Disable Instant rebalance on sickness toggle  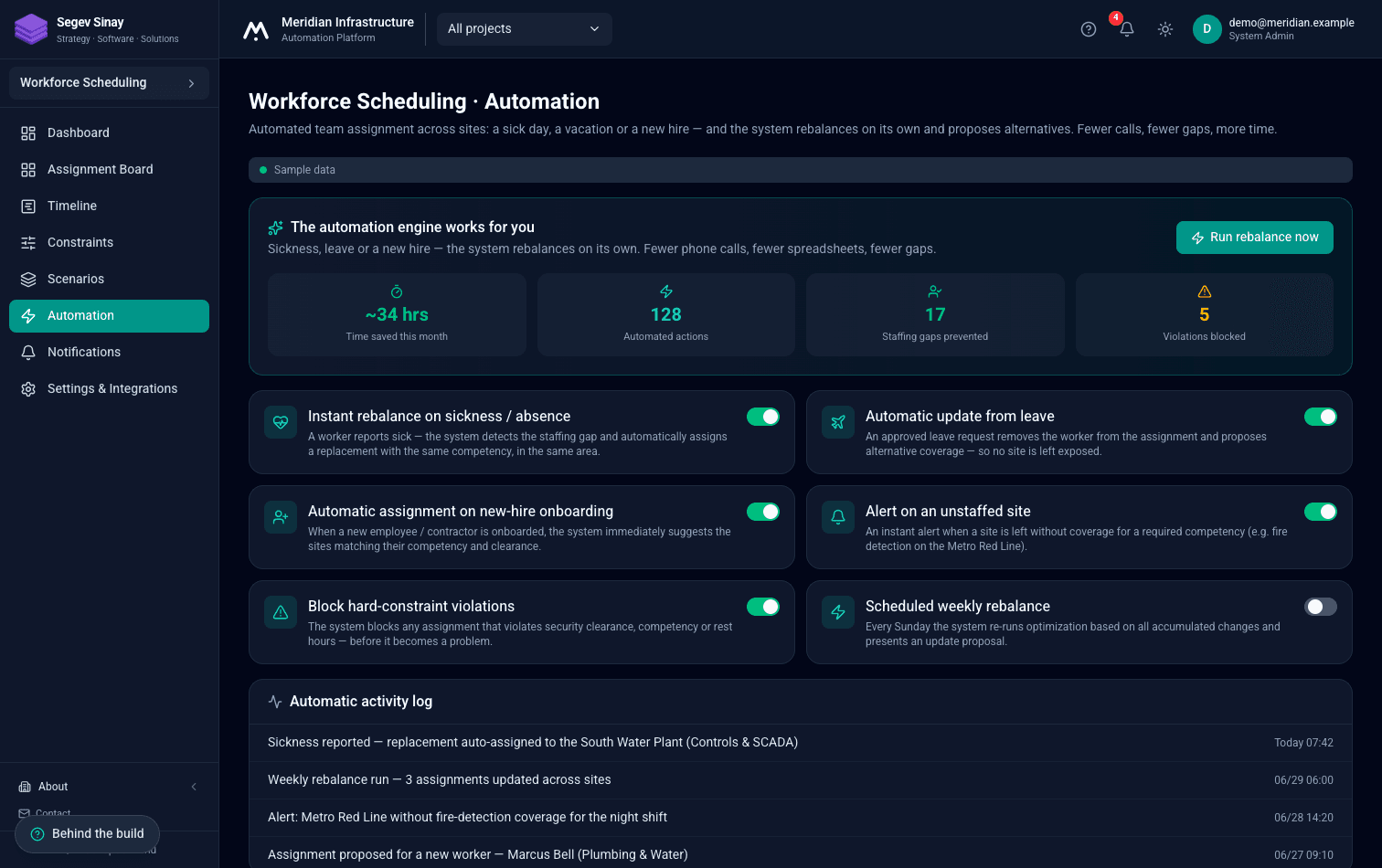coord(763,417)
